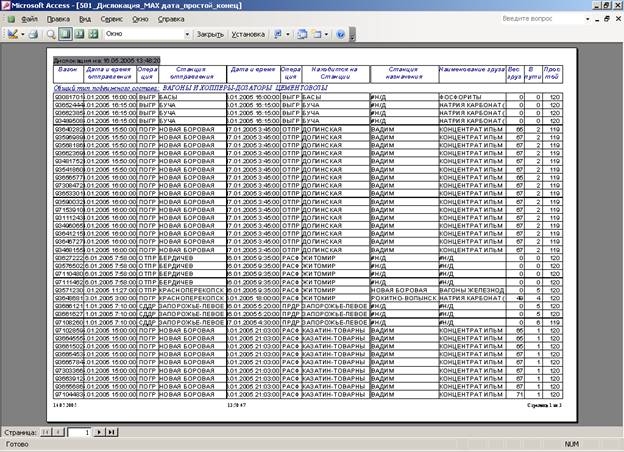Viewport: 624px width, 452px height.
Task: Show multiple pages preview layout
Action: [x=93, y=34]
